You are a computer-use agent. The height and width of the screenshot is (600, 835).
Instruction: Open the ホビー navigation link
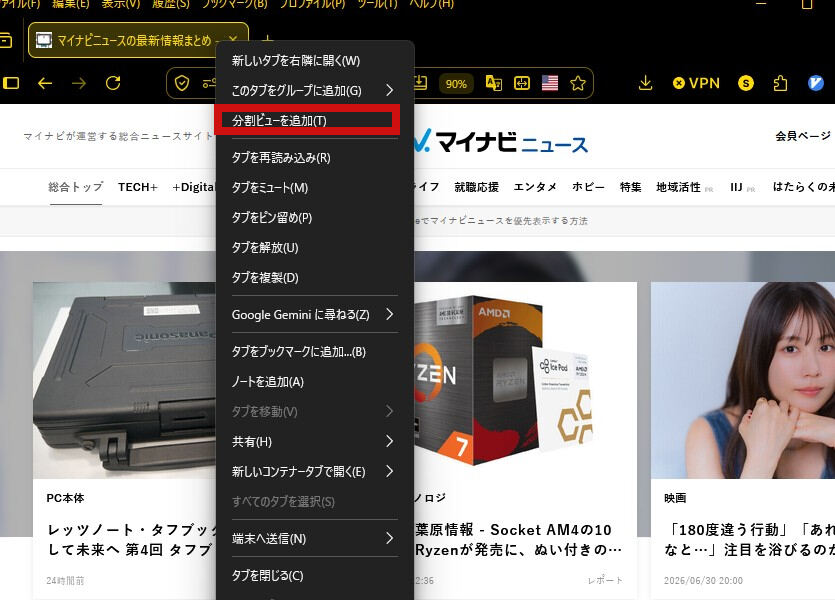588,187
